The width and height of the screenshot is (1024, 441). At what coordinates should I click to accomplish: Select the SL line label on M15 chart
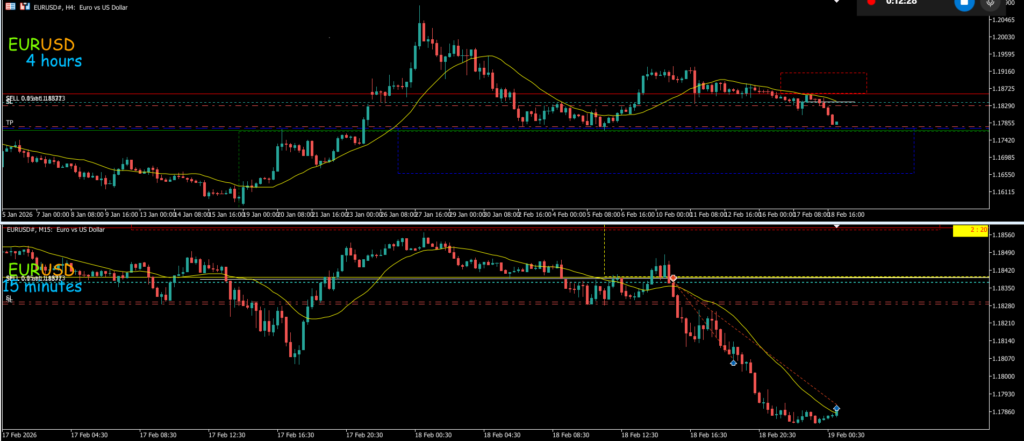point(9,299)
